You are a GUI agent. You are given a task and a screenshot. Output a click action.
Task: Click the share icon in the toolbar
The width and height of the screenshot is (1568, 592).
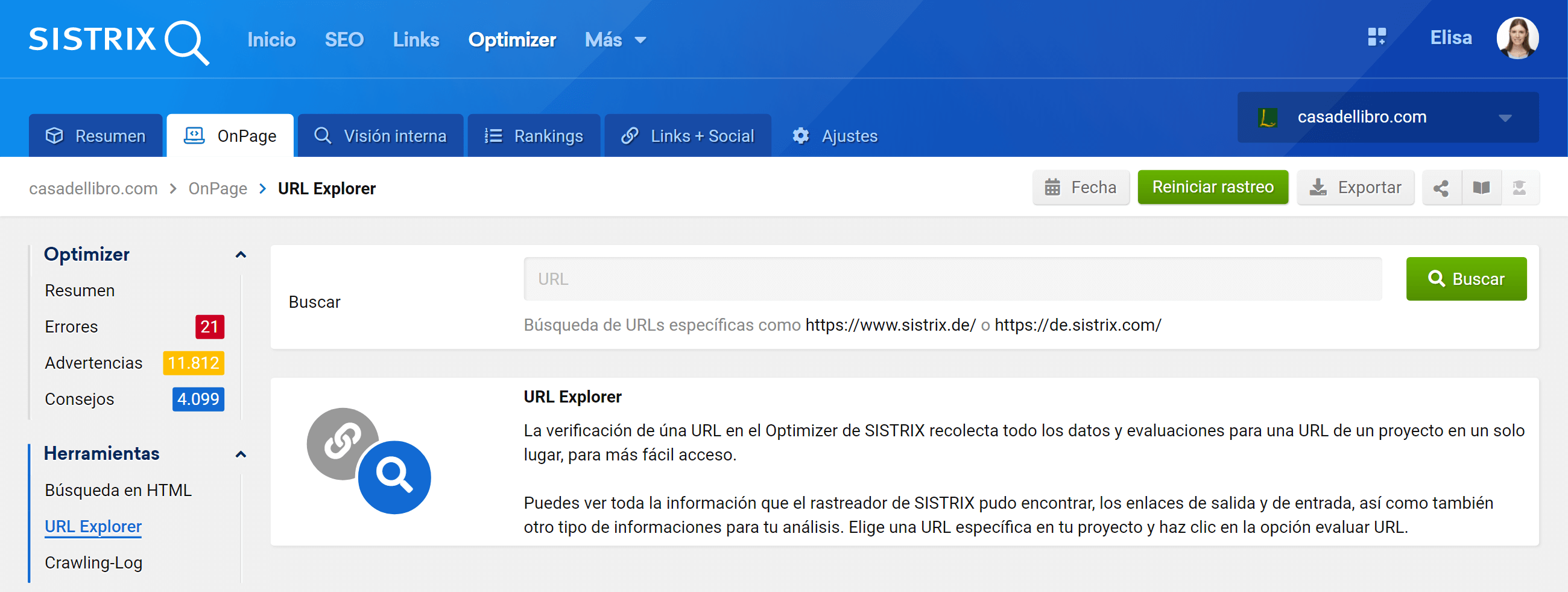pyautogui.click(x=1441, y=188)
